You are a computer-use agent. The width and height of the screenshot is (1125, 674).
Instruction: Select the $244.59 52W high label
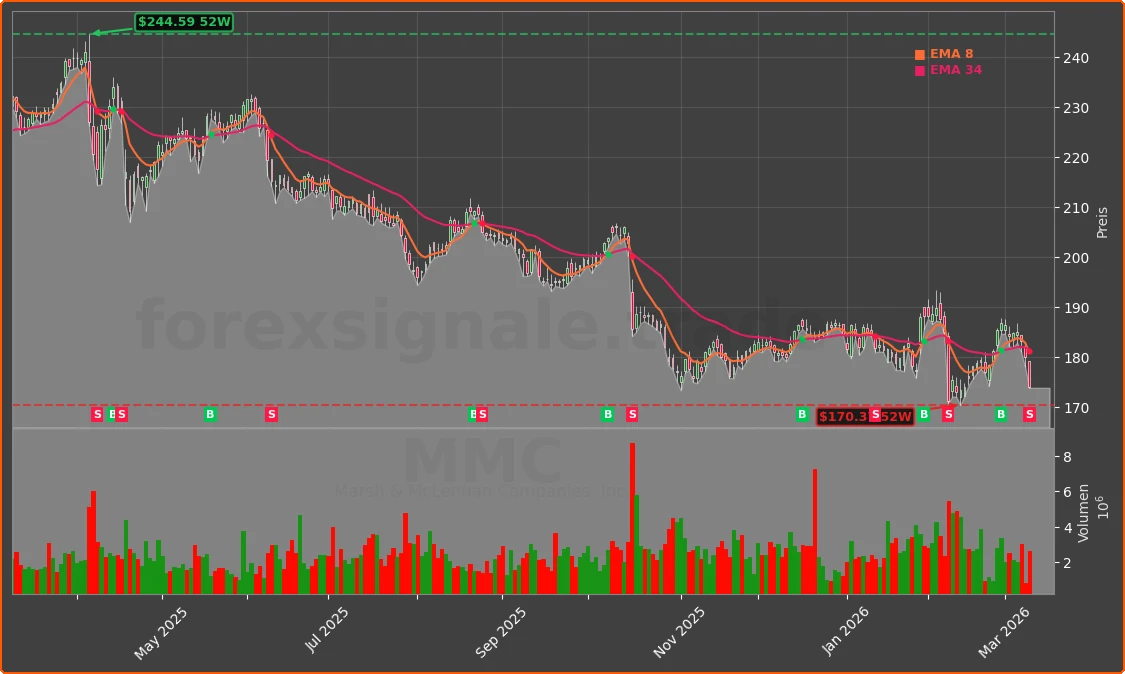tap(184, 20)
